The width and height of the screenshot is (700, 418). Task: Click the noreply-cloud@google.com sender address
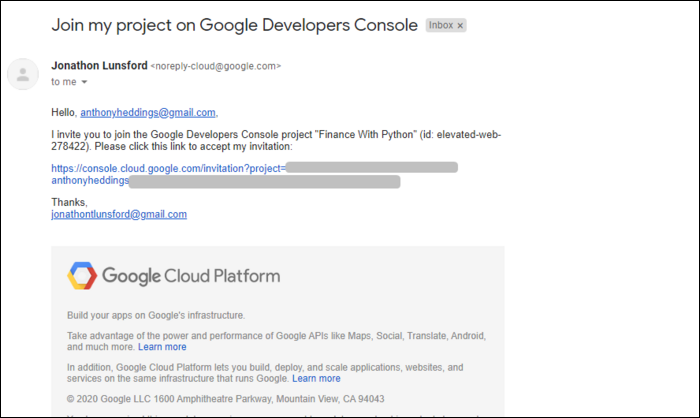pyautogui.click(x=216, y=66)
